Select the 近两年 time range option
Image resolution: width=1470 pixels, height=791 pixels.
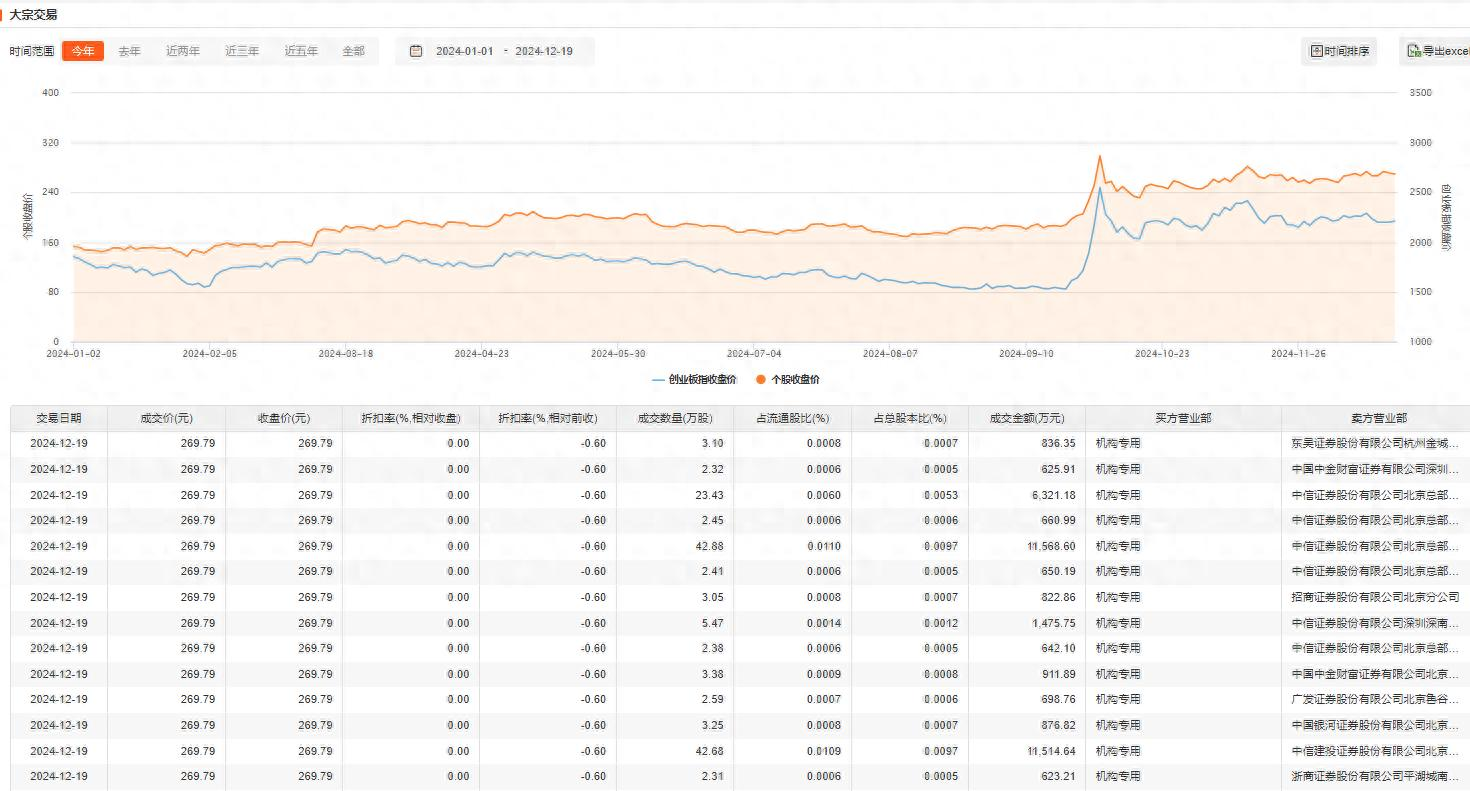(x=183, y=51)
